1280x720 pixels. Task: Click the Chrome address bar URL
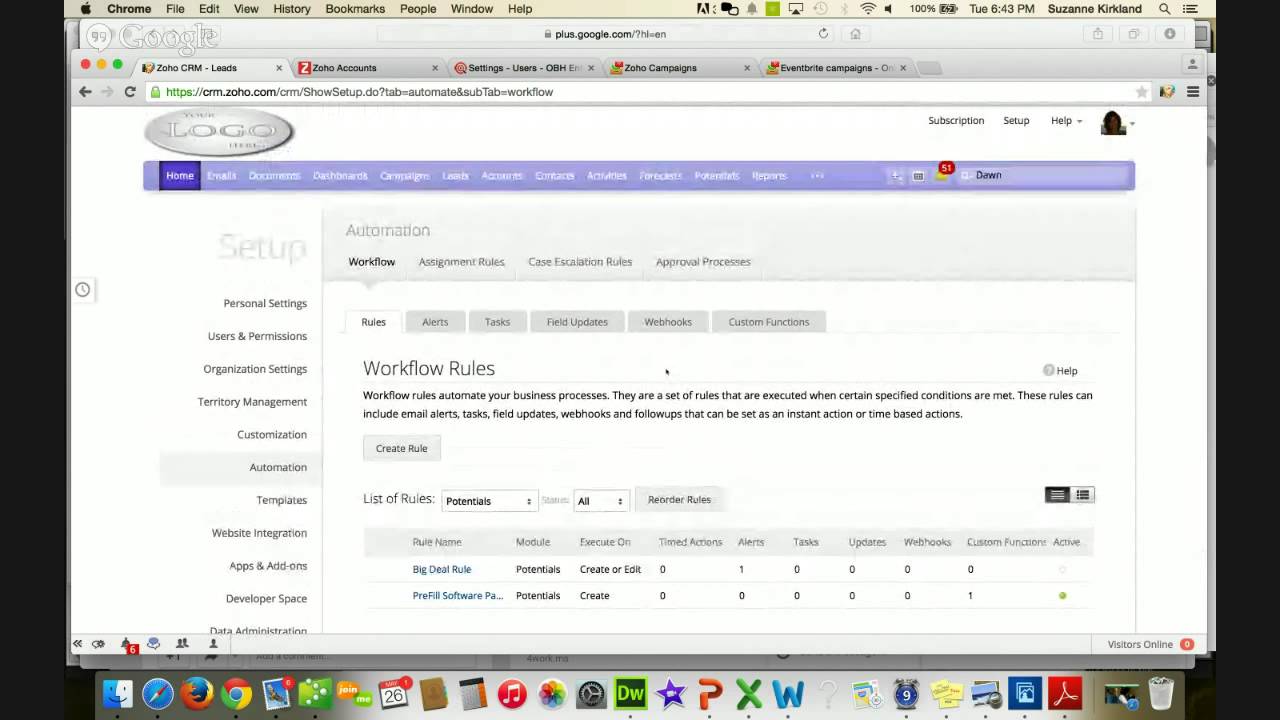pos(360,92)
